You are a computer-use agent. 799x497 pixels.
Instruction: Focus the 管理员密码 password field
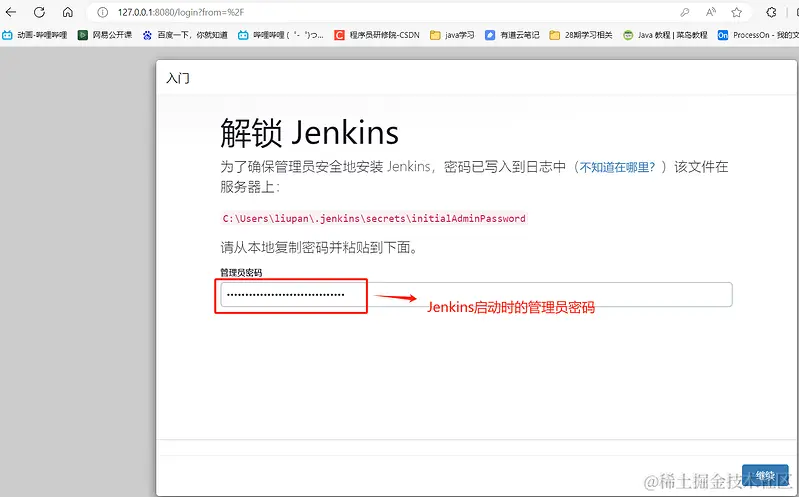(476, 295)
